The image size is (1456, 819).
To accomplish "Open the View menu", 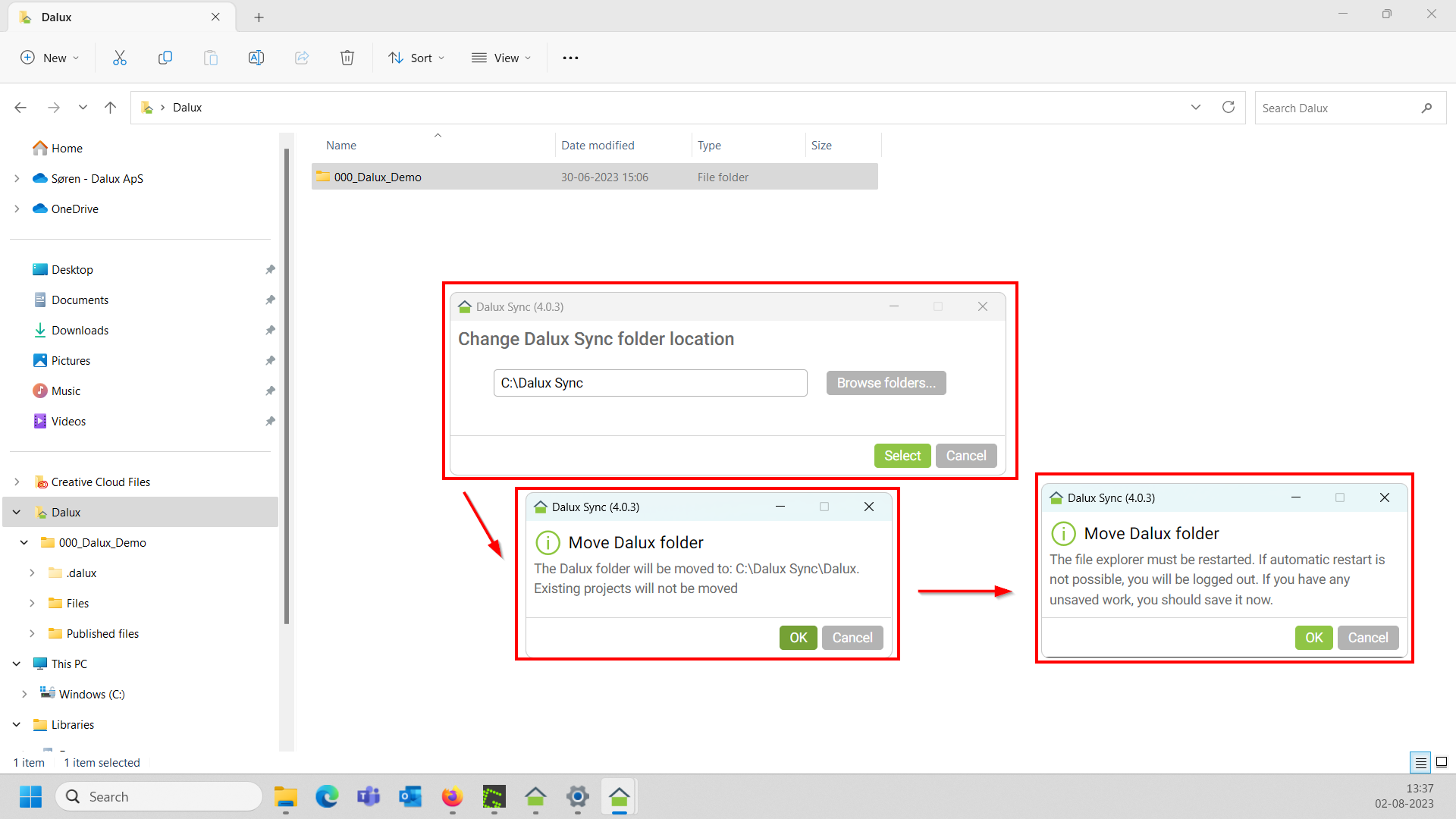I will 501,58.
